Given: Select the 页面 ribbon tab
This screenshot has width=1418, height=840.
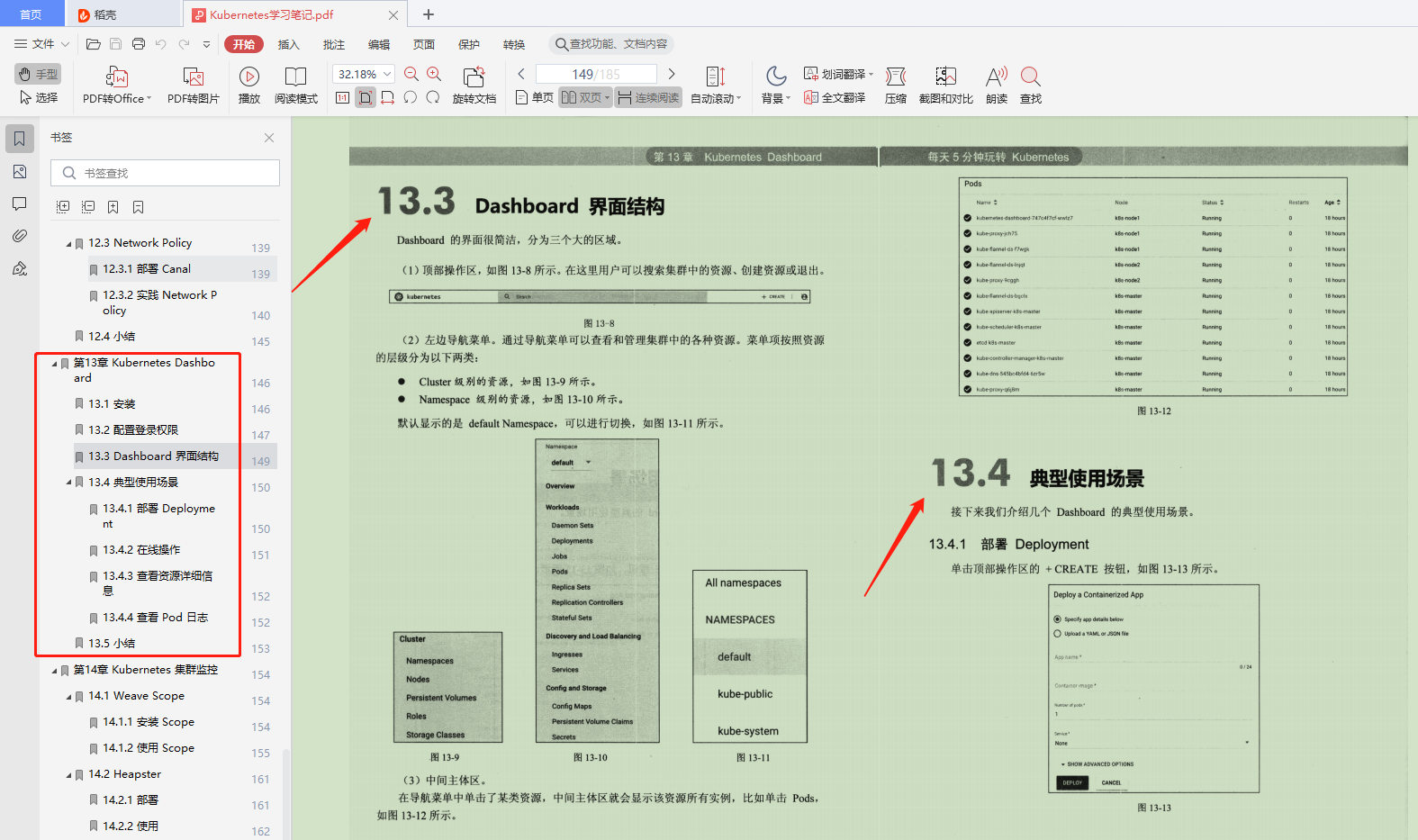Looking at the screenshot, I should point(424,44).
